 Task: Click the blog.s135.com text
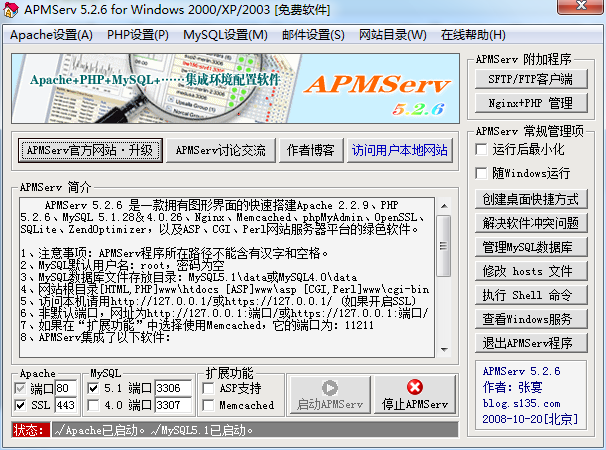521,404
